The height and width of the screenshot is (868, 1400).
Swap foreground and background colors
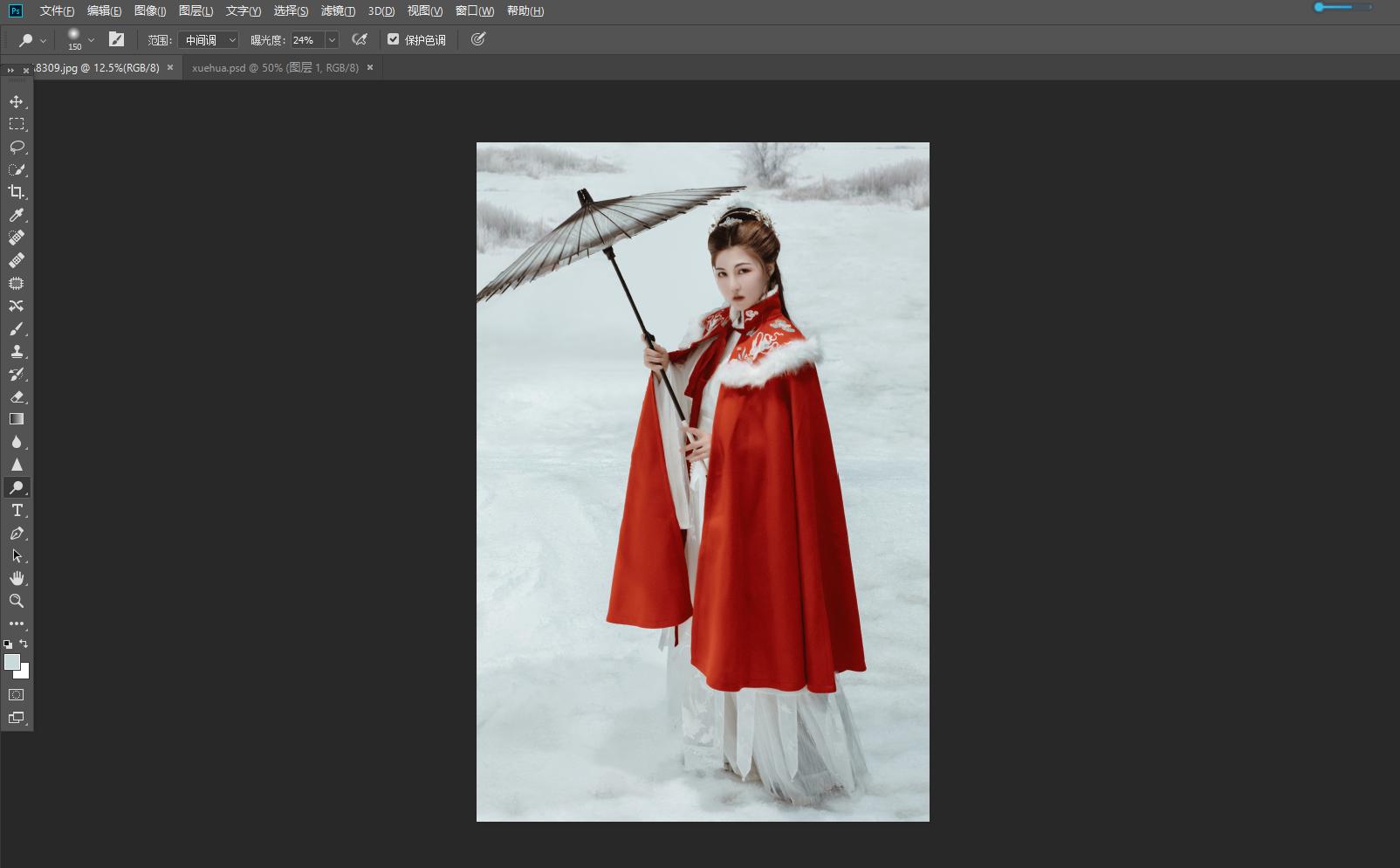click(24, 644)
